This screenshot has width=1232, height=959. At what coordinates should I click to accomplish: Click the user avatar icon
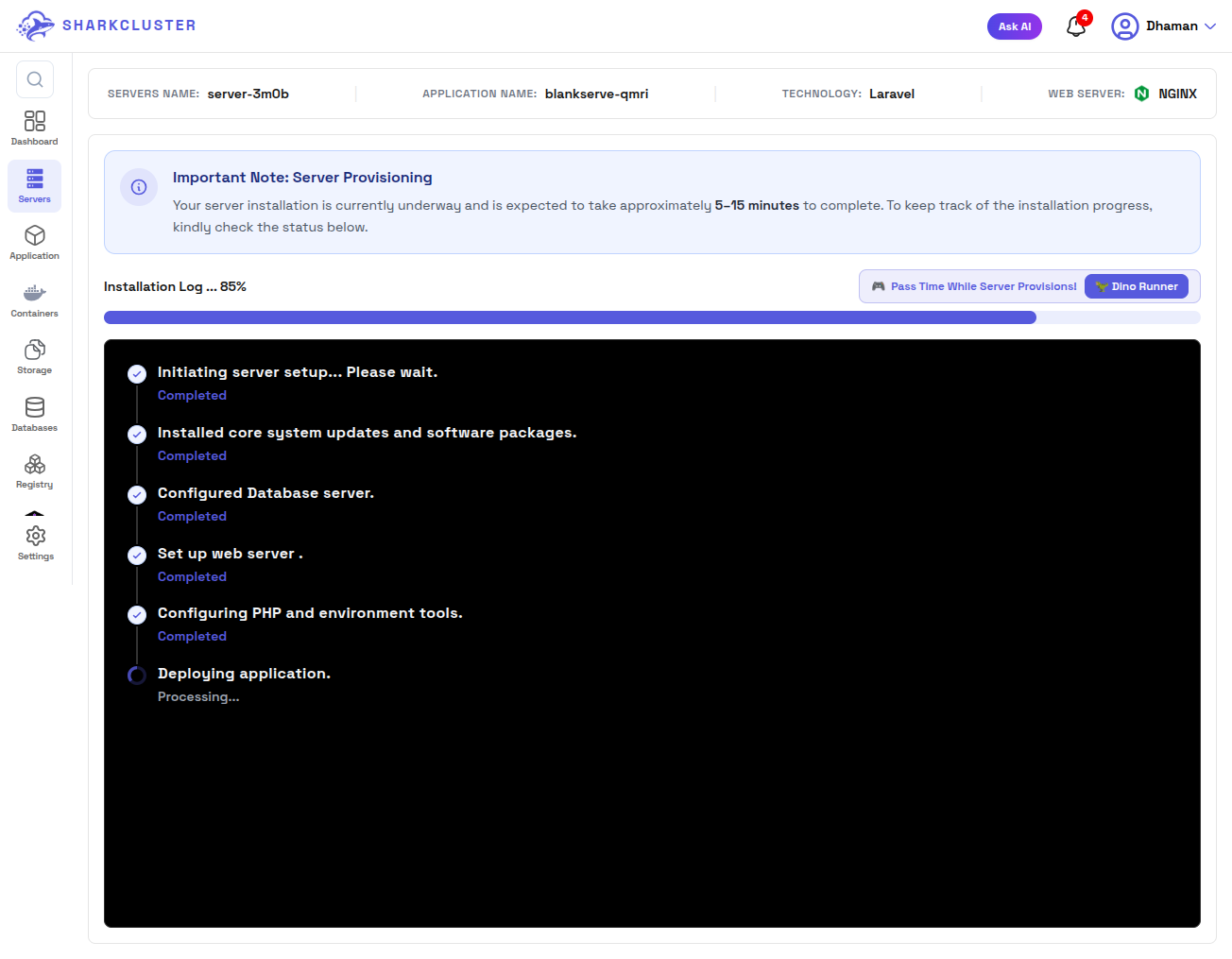click(1124, 26)
